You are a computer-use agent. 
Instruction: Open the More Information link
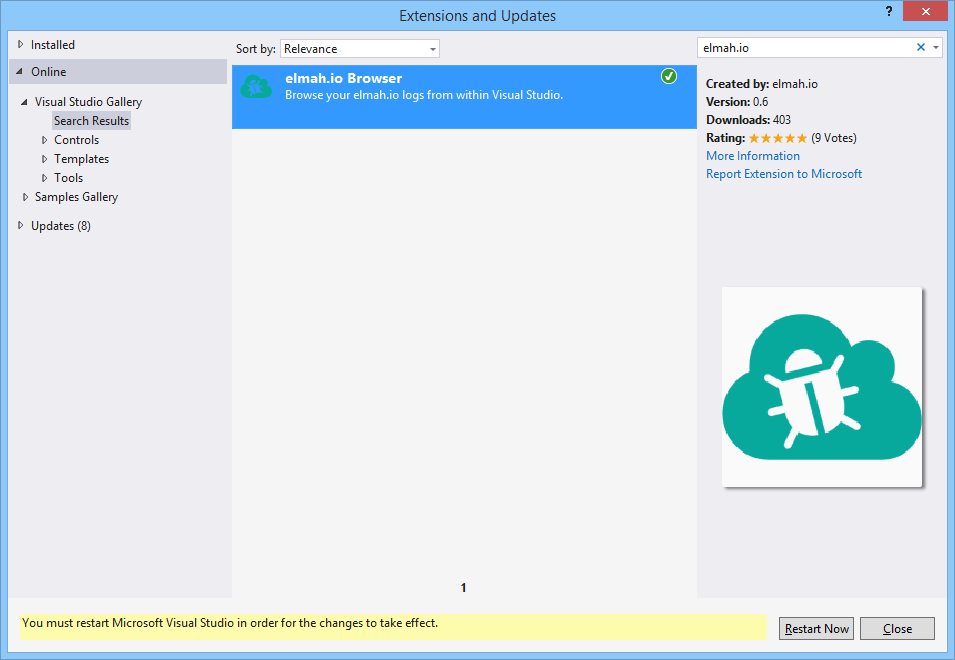click(752, 156)
